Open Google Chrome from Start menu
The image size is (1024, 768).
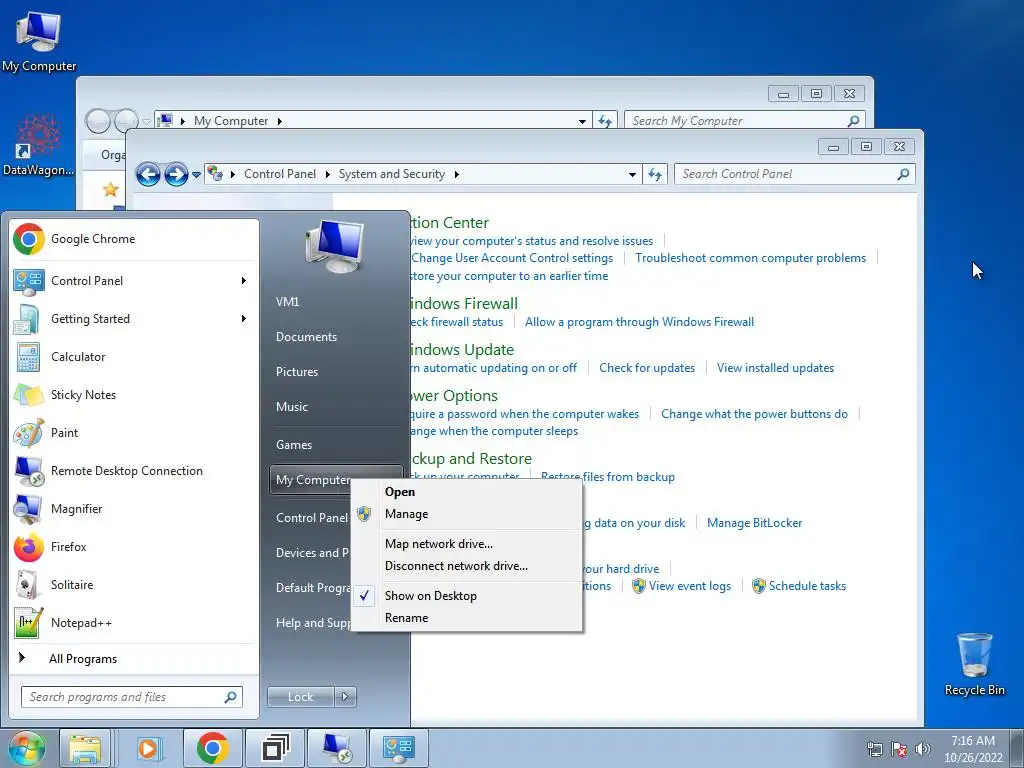pyautogui.click(x=134, y=239)
